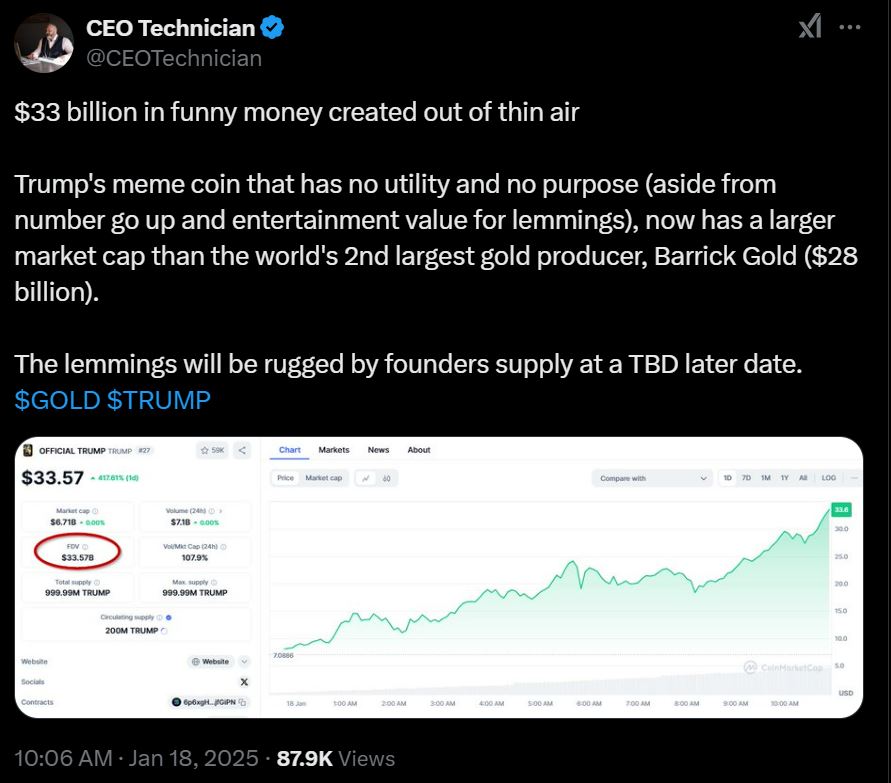Switch to line chart view icon

coord(367,478)
